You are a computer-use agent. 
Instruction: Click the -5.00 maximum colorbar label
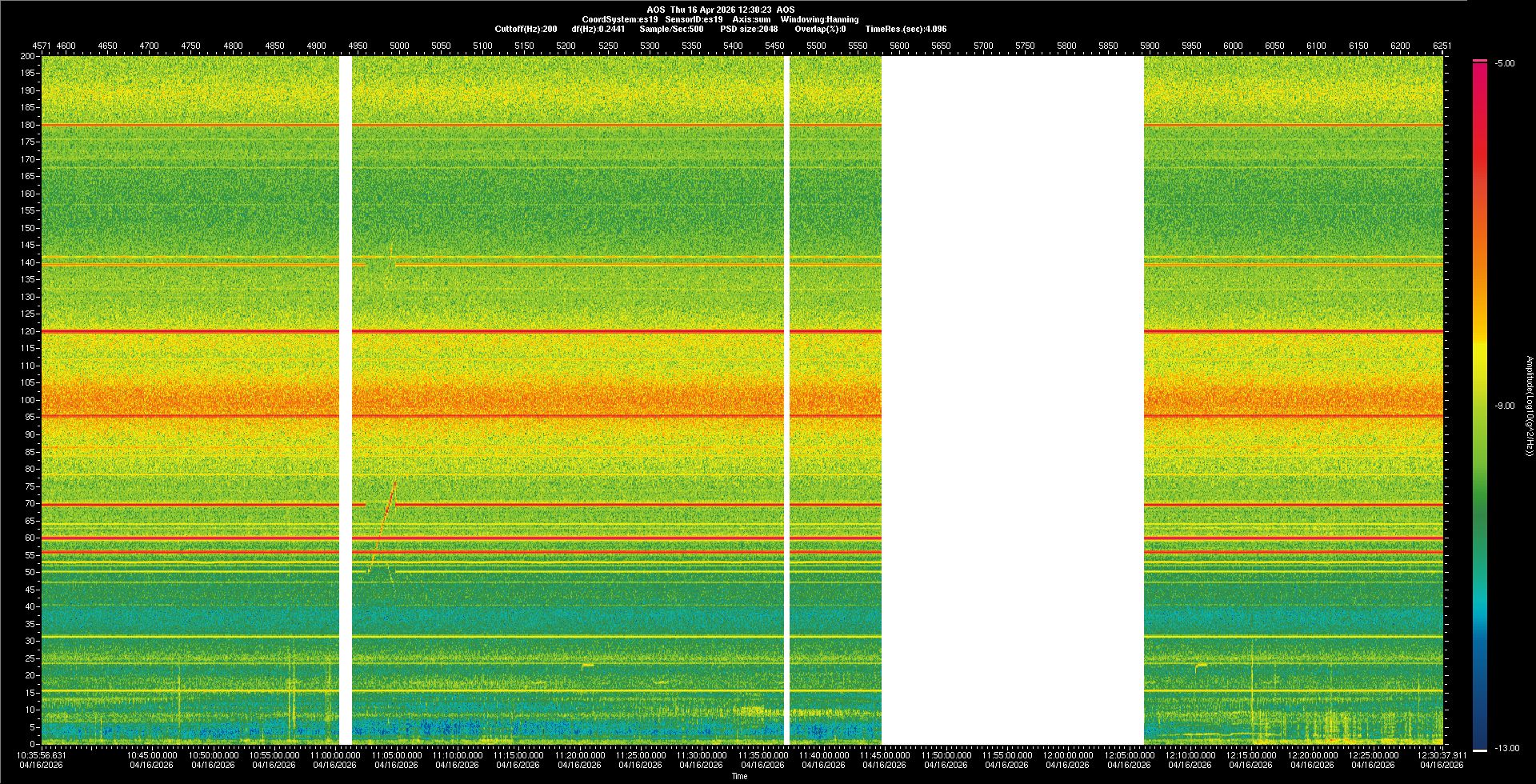coord(1505,63)
